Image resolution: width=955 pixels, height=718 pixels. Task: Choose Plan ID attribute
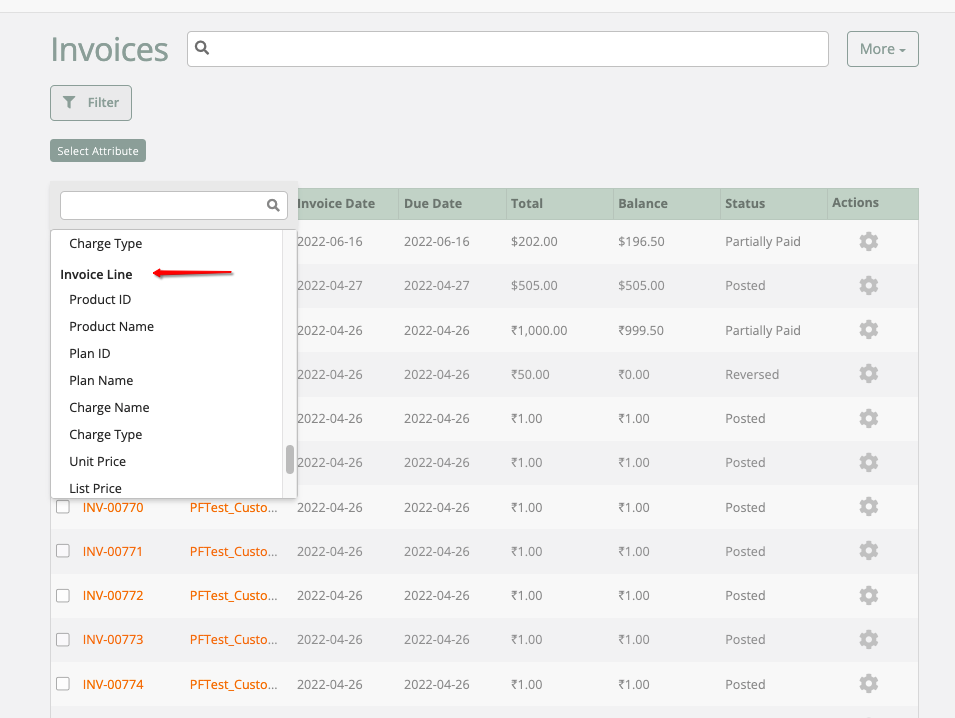tap(90, 353)
